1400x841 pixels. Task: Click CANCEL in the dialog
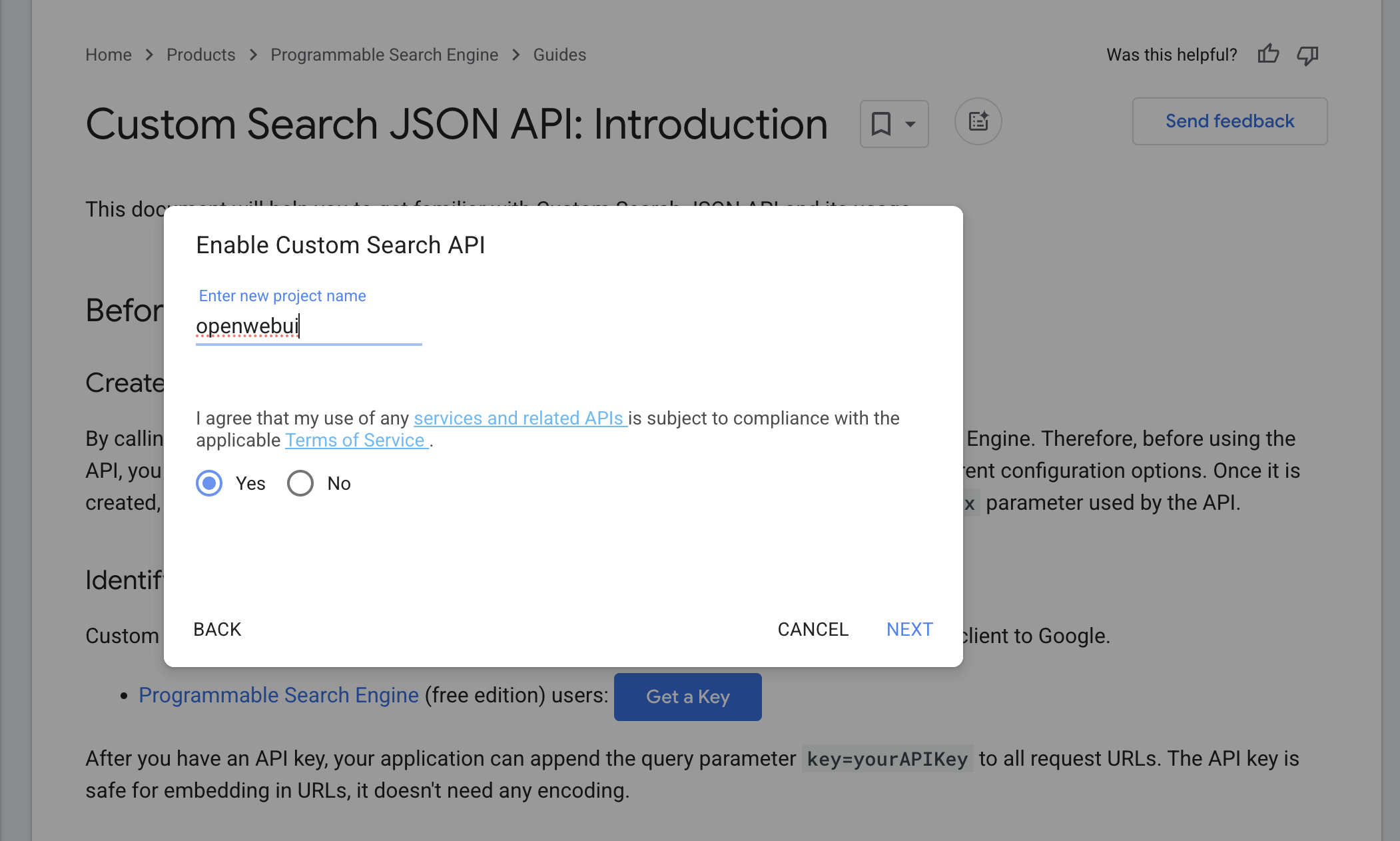tap(813, 629)
